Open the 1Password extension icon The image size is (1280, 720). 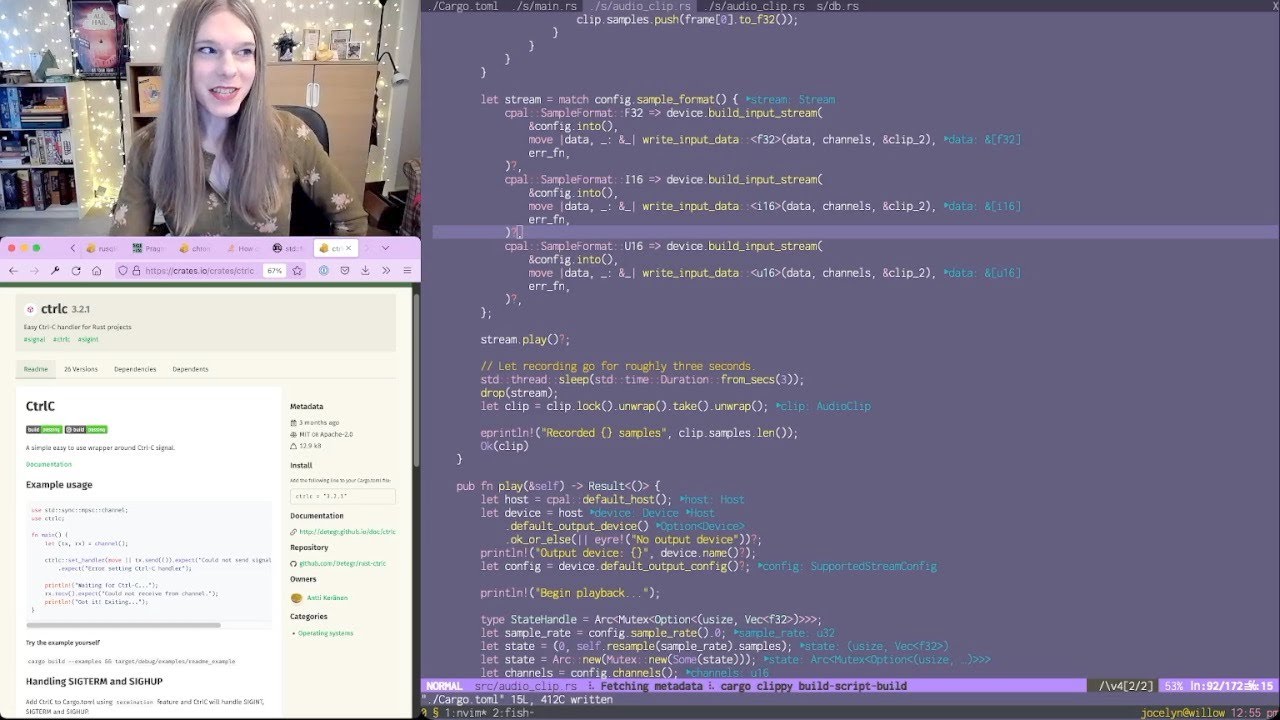pos(324,270)
